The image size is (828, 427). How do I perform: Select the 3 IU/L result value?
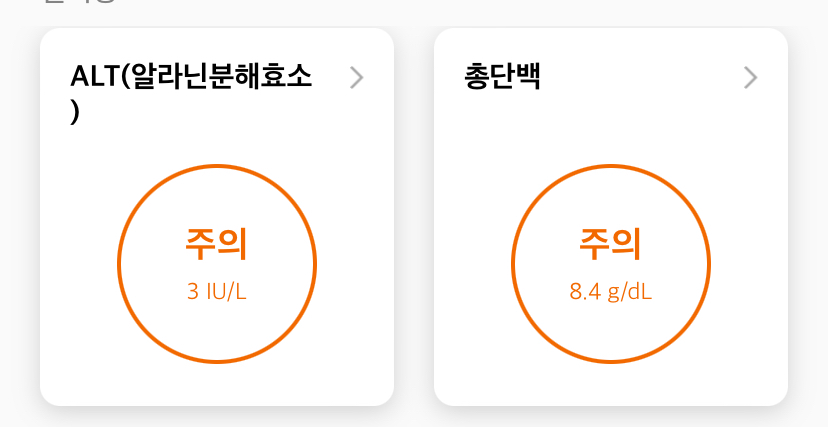(217, 292)
